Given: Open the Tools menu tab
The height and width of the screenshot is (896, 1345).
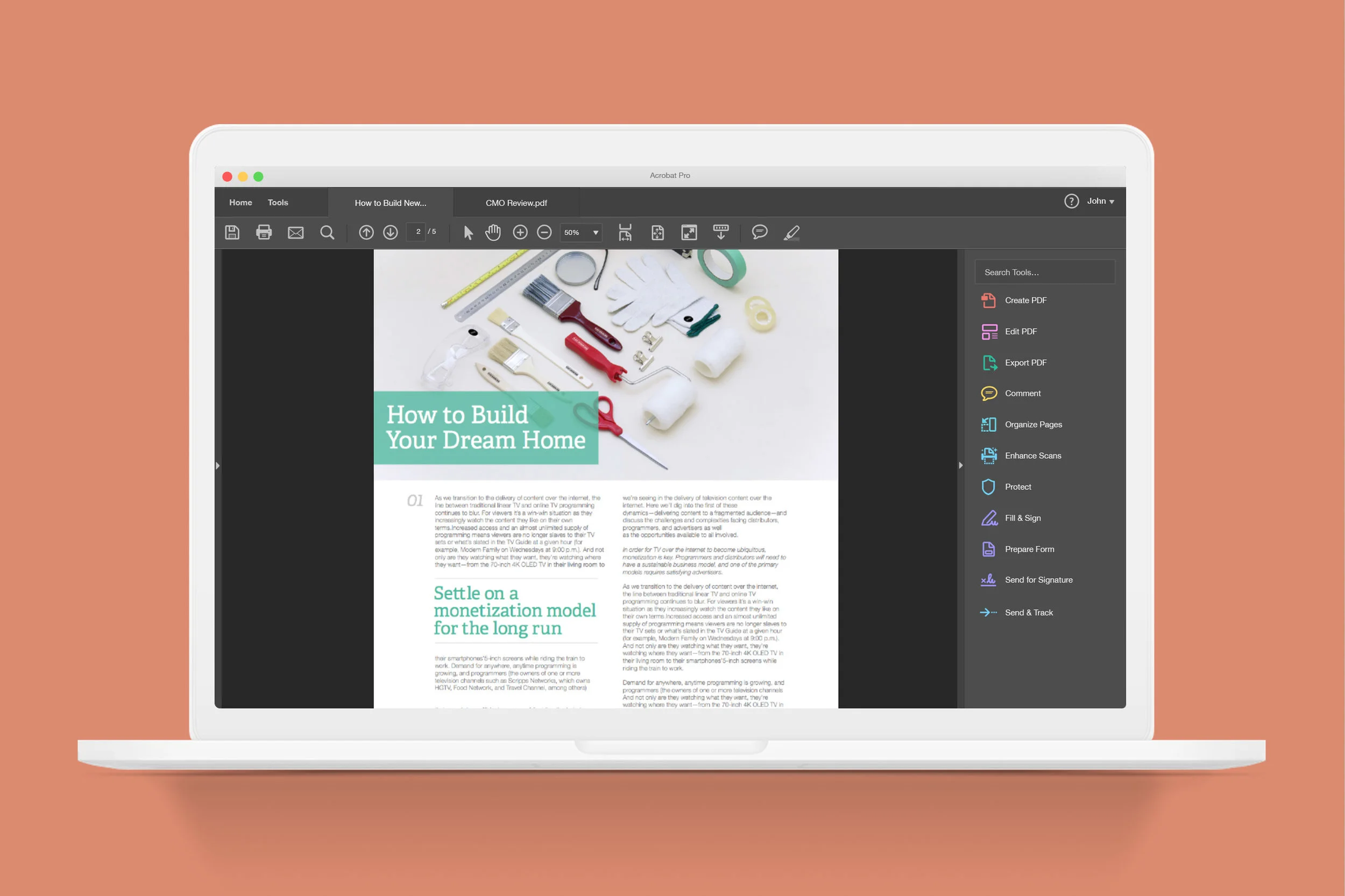Looking at the screenshot, I should tap(278, 202).
